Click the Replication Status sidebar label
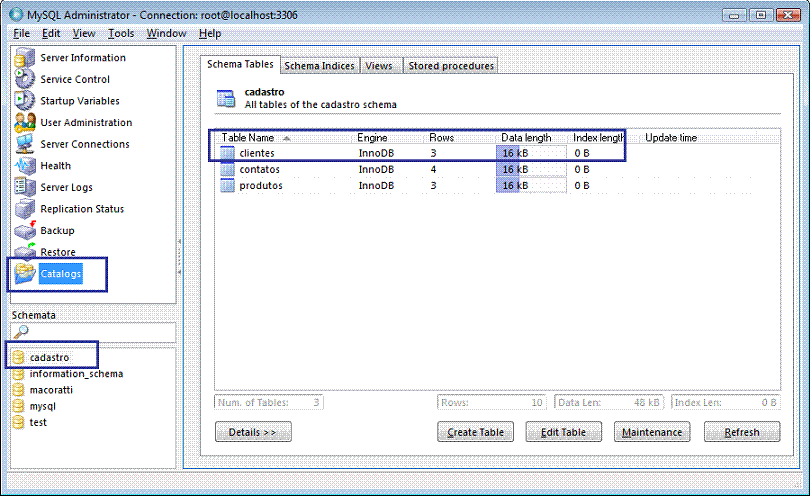This screenshot has width=811, height=496. tap(82, 208)
